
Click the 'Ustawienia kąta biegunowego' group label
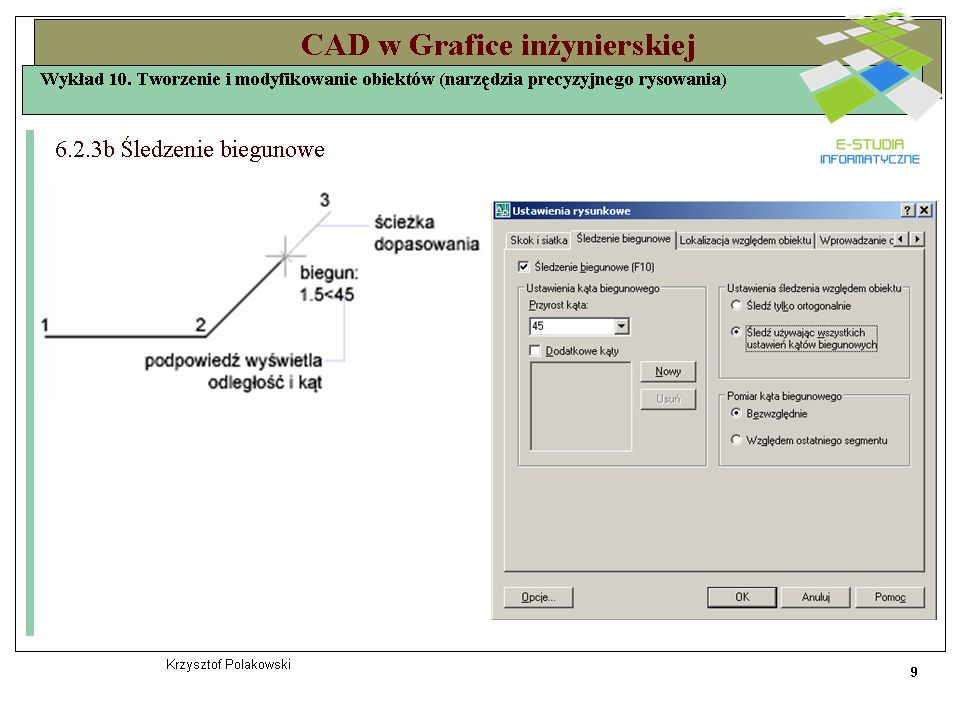click(593, 288)
